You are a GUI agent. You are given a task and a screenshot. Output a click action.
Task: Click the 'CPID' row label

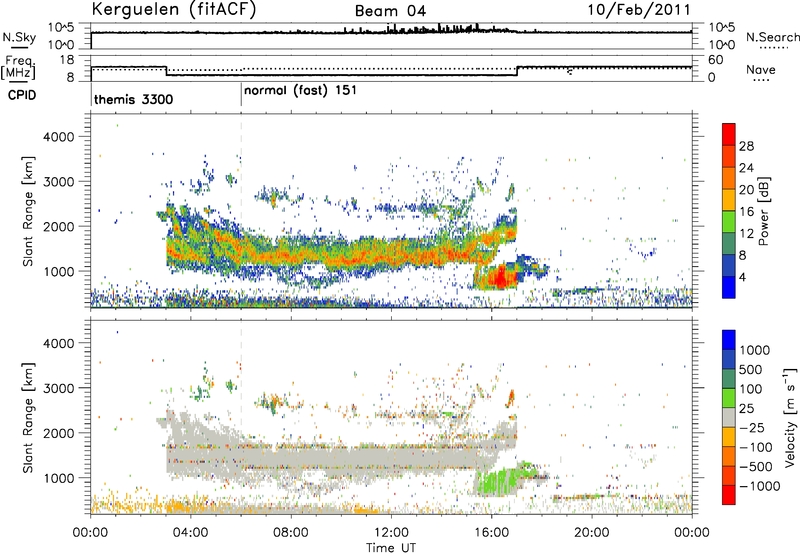coord(22,95)
